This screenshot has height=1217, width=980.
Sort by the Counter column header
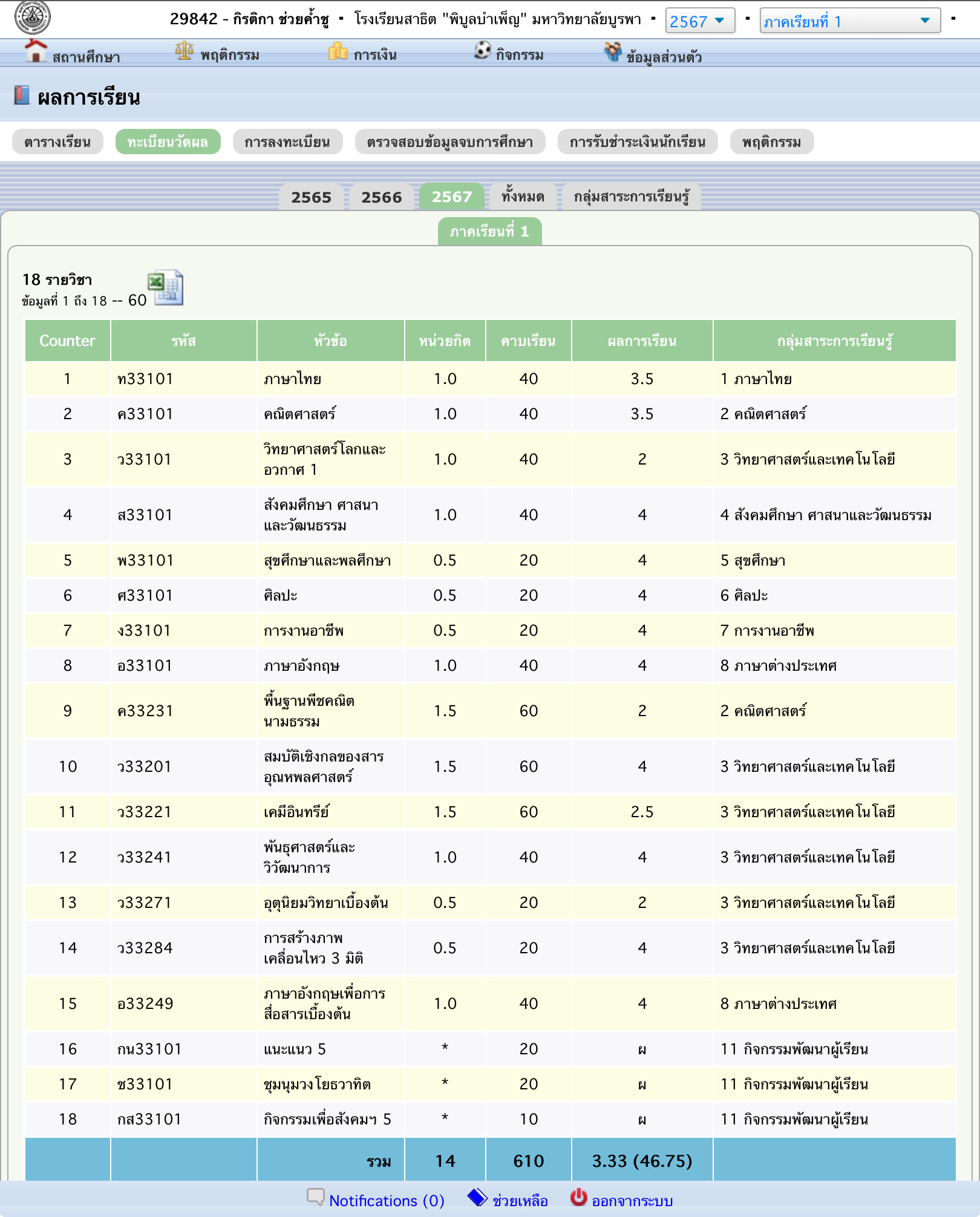pyautogui.click(x=67, y=341)
